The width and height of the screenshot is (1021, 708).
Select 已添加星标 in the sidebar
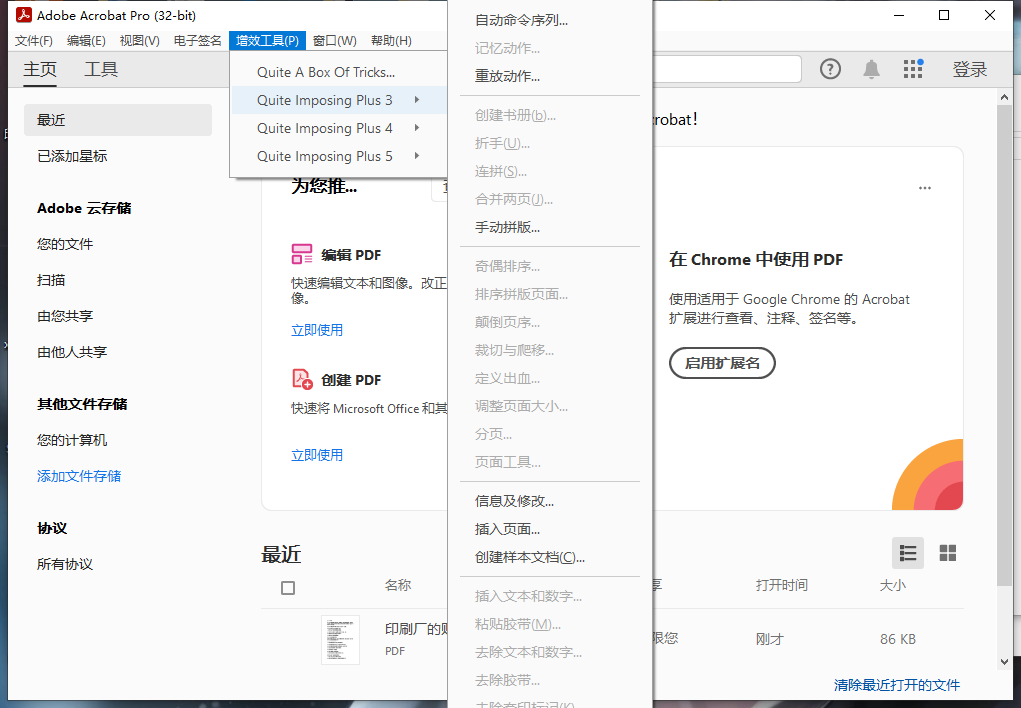(x=72, y=156)
